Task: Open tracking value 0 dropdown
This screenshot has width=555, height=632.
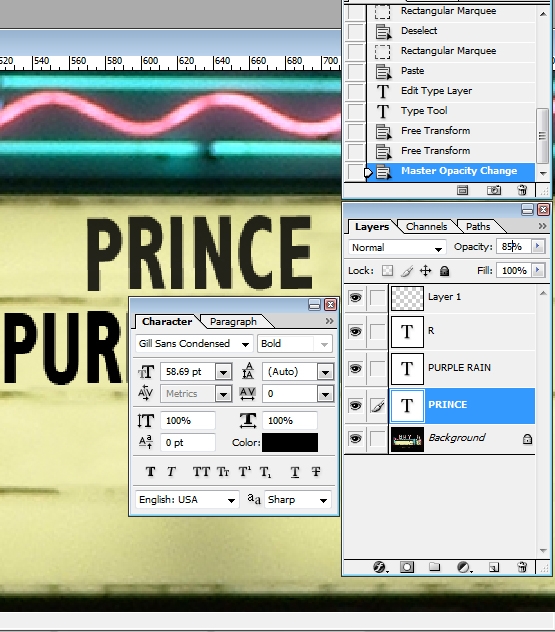Action: (x=325, y=394)
